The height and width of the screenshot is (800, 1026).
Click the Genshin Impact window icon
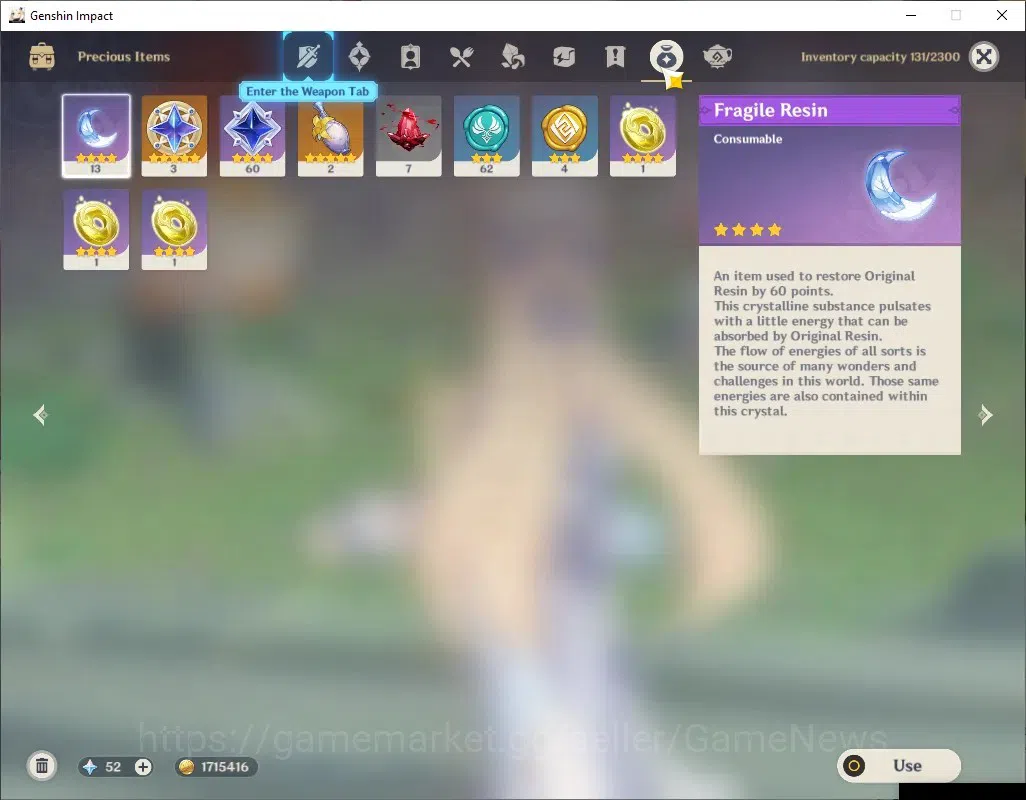(x=17, y=15)
